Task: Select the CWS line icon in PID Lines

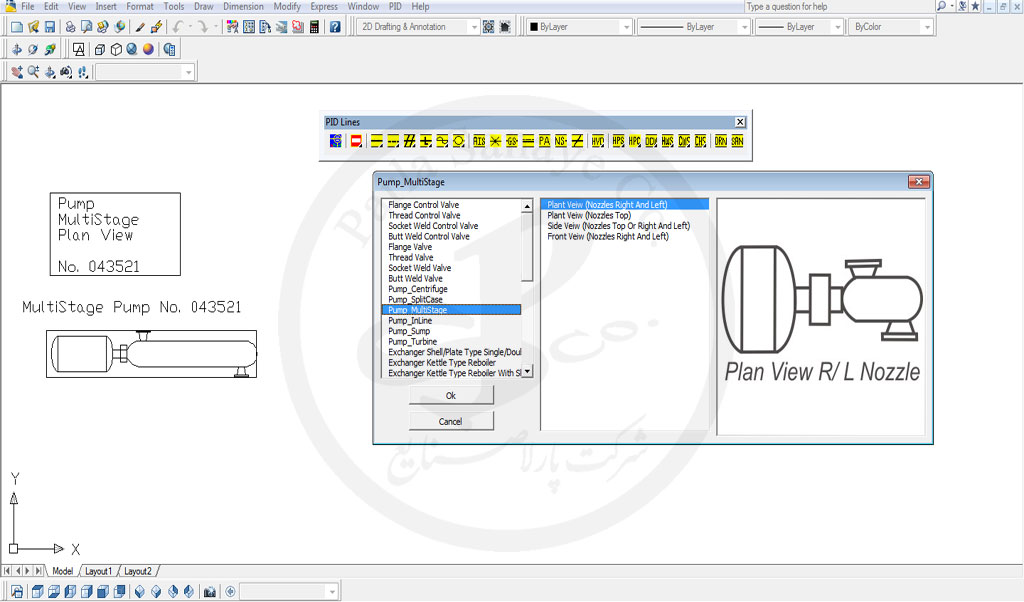Action: pos(684,141)
